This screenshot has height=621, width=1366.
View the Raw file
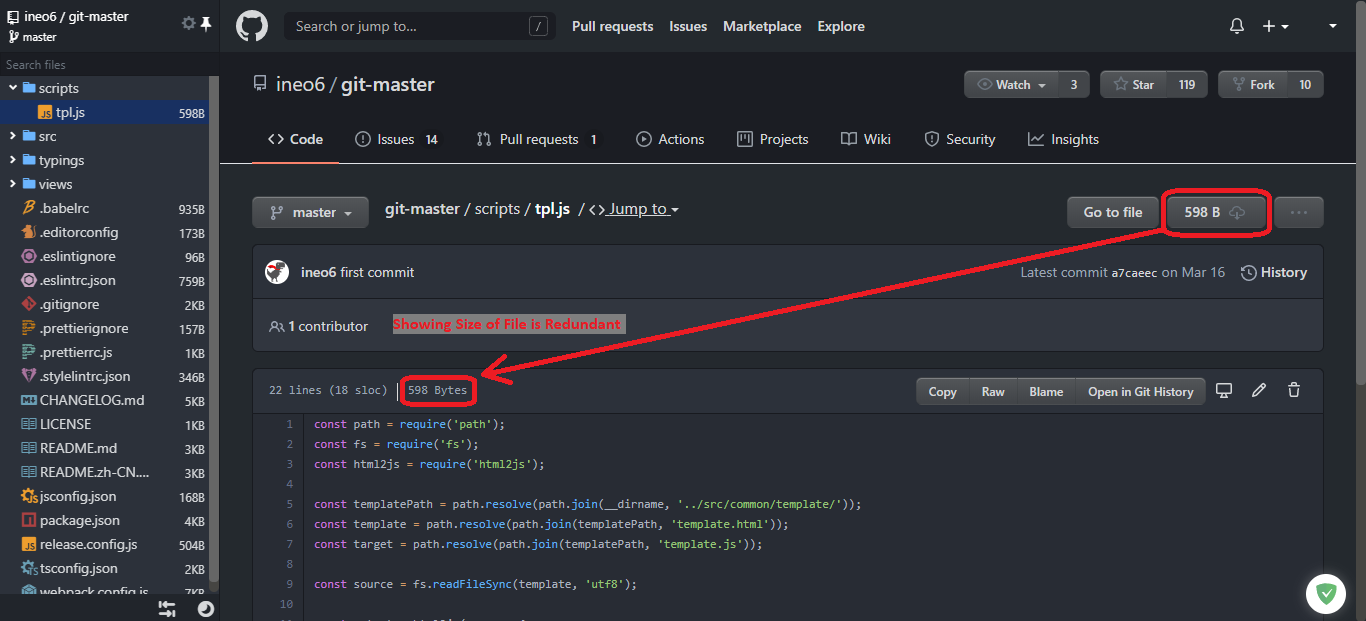click(x=993, y=391)
